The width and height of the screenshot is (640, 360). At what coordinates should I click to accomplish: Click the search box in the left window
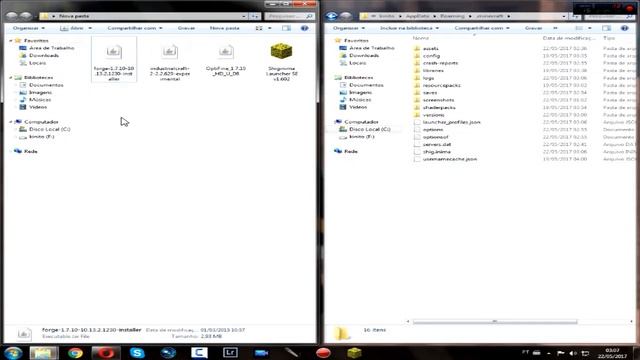pyautogui.click(x=289, y=16)
